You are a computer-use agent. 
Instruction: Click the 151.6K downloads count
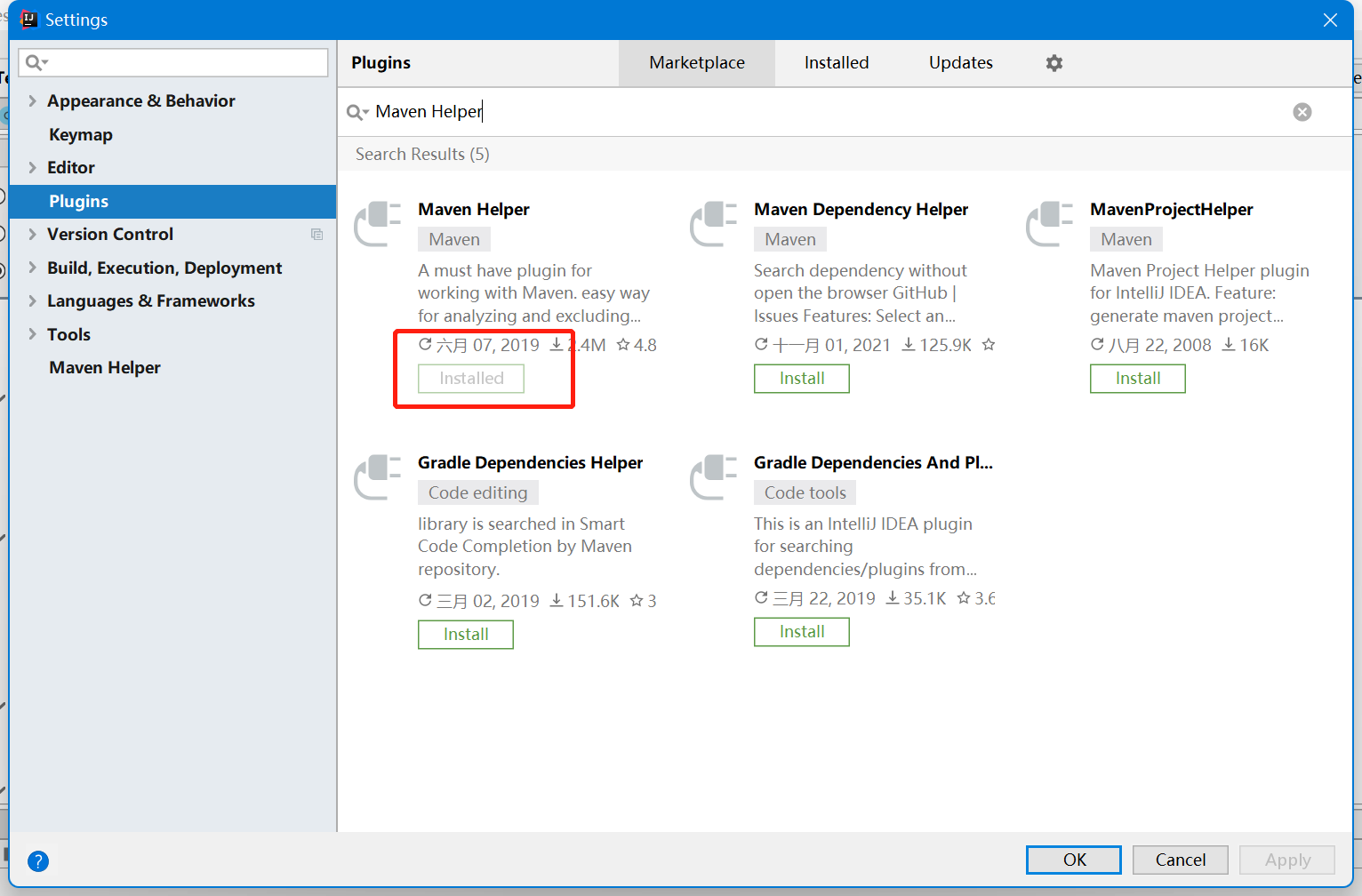585,601
